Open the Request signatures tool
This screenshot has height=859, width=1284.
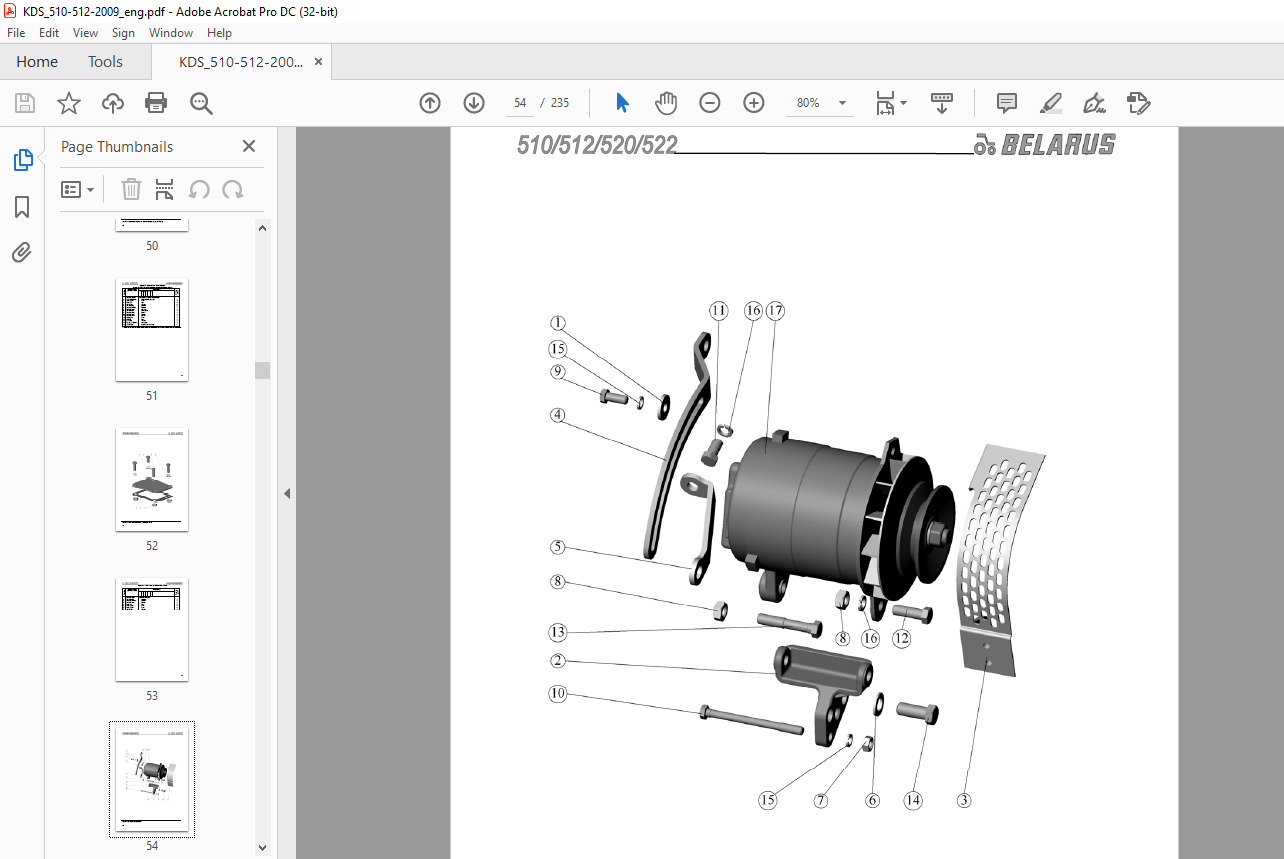click(1139, 103)
